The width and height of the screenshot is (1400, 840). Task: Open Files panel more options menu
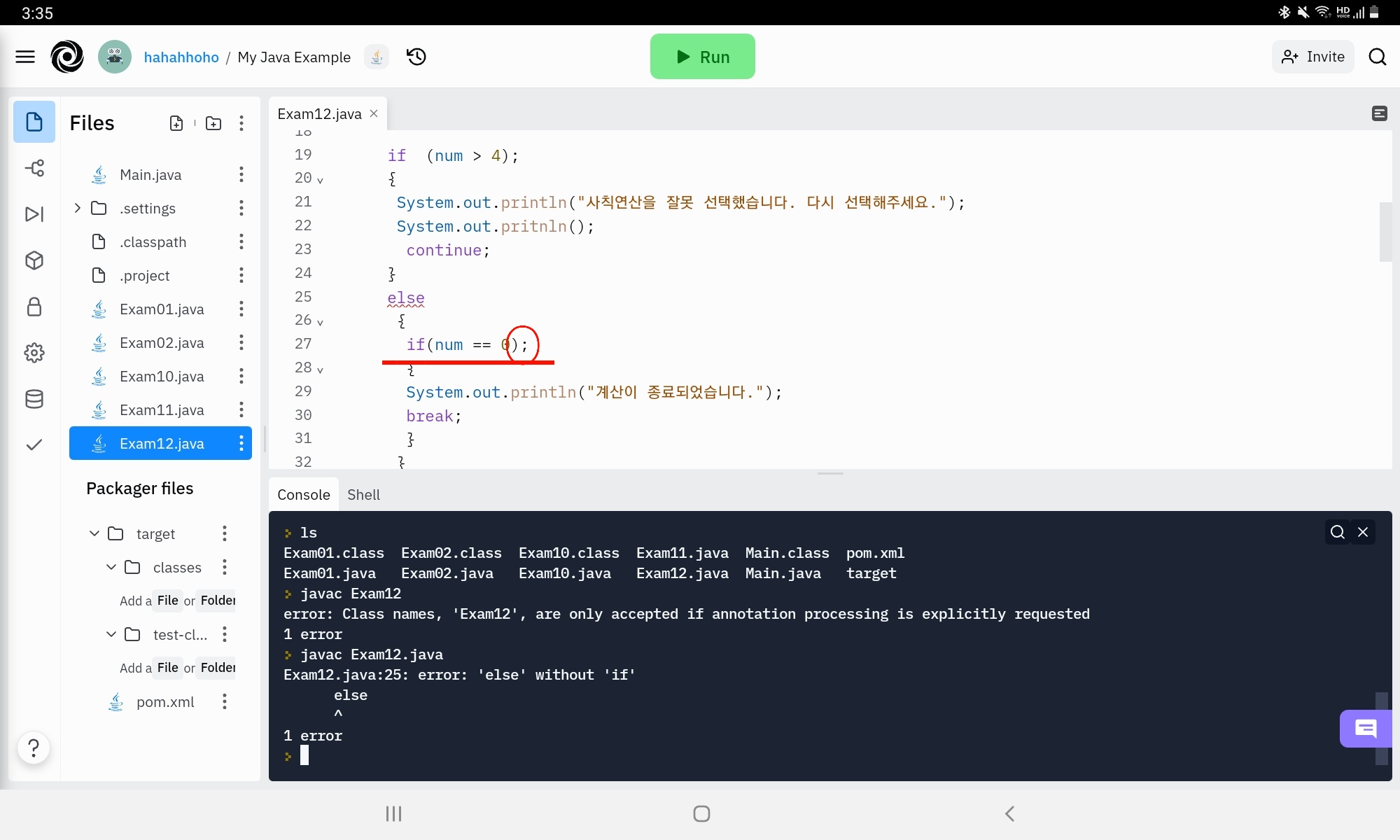click(241, 123)
